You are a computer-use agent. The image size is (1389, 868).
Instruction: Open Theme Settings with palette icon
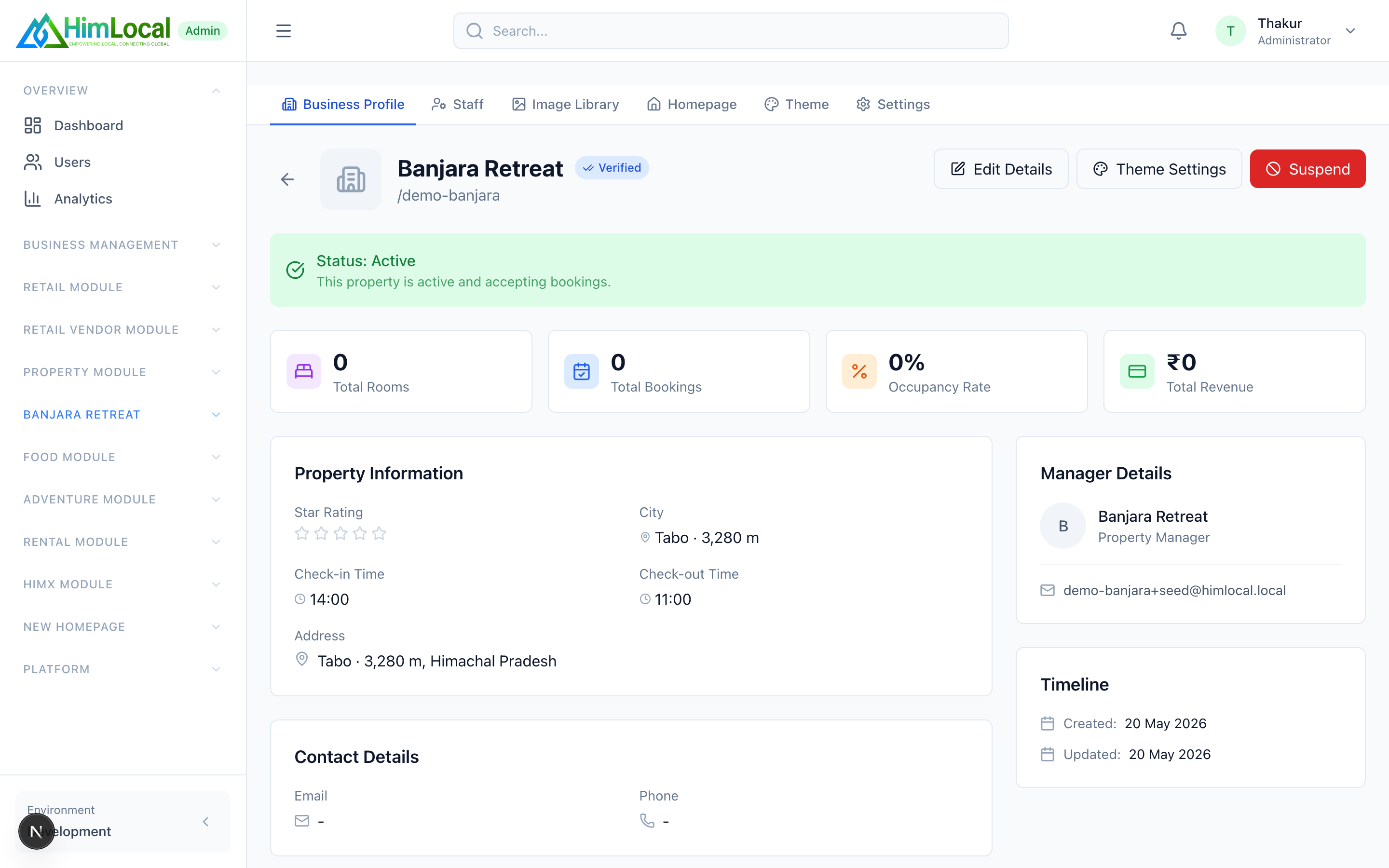(1159, 169)
